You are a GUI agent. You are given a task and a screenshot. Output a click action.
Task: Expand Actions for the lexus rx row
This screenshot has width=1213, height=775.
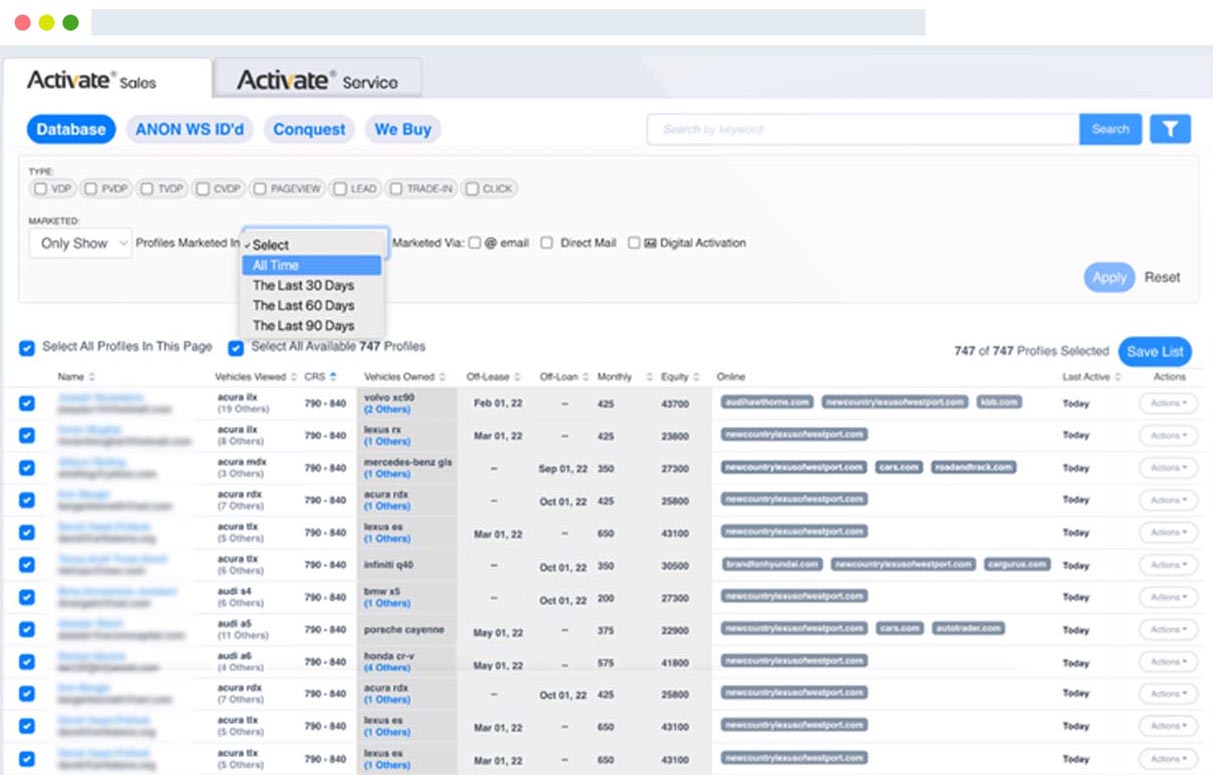click(x=1168, y=435)
